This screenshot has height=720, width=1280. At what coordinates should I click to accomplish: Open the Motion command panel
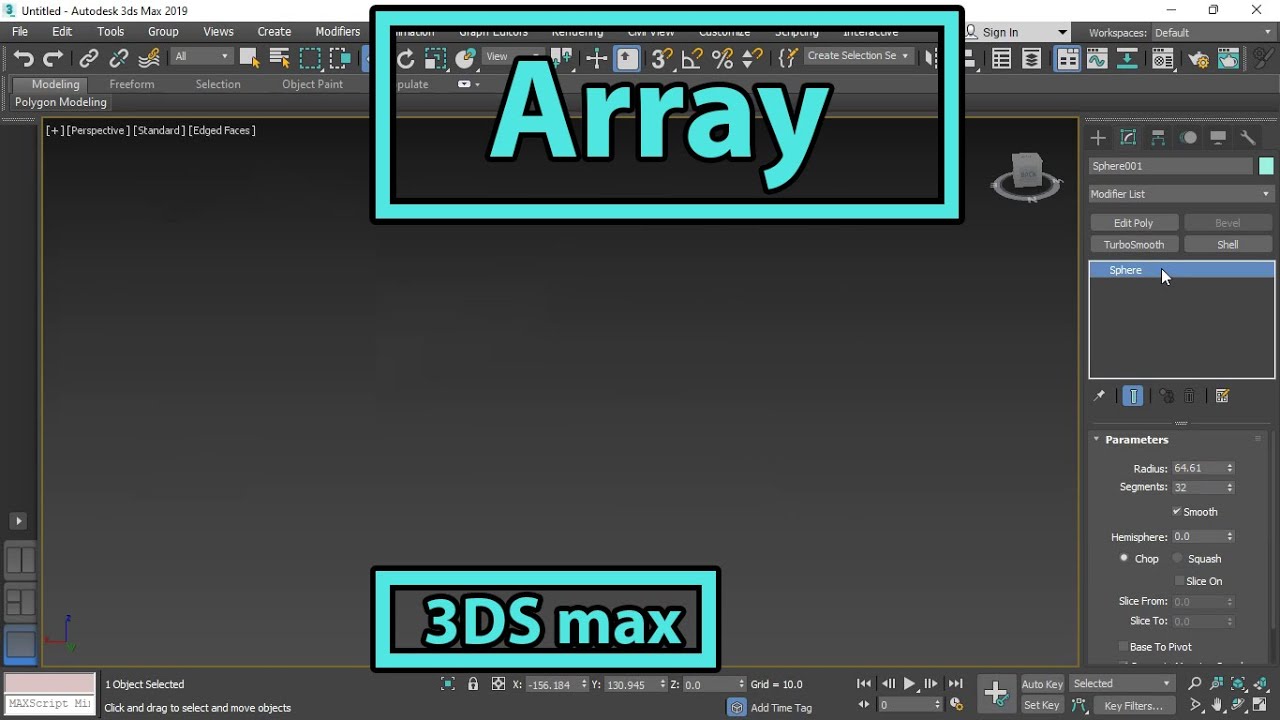[x=1188, y=138]
